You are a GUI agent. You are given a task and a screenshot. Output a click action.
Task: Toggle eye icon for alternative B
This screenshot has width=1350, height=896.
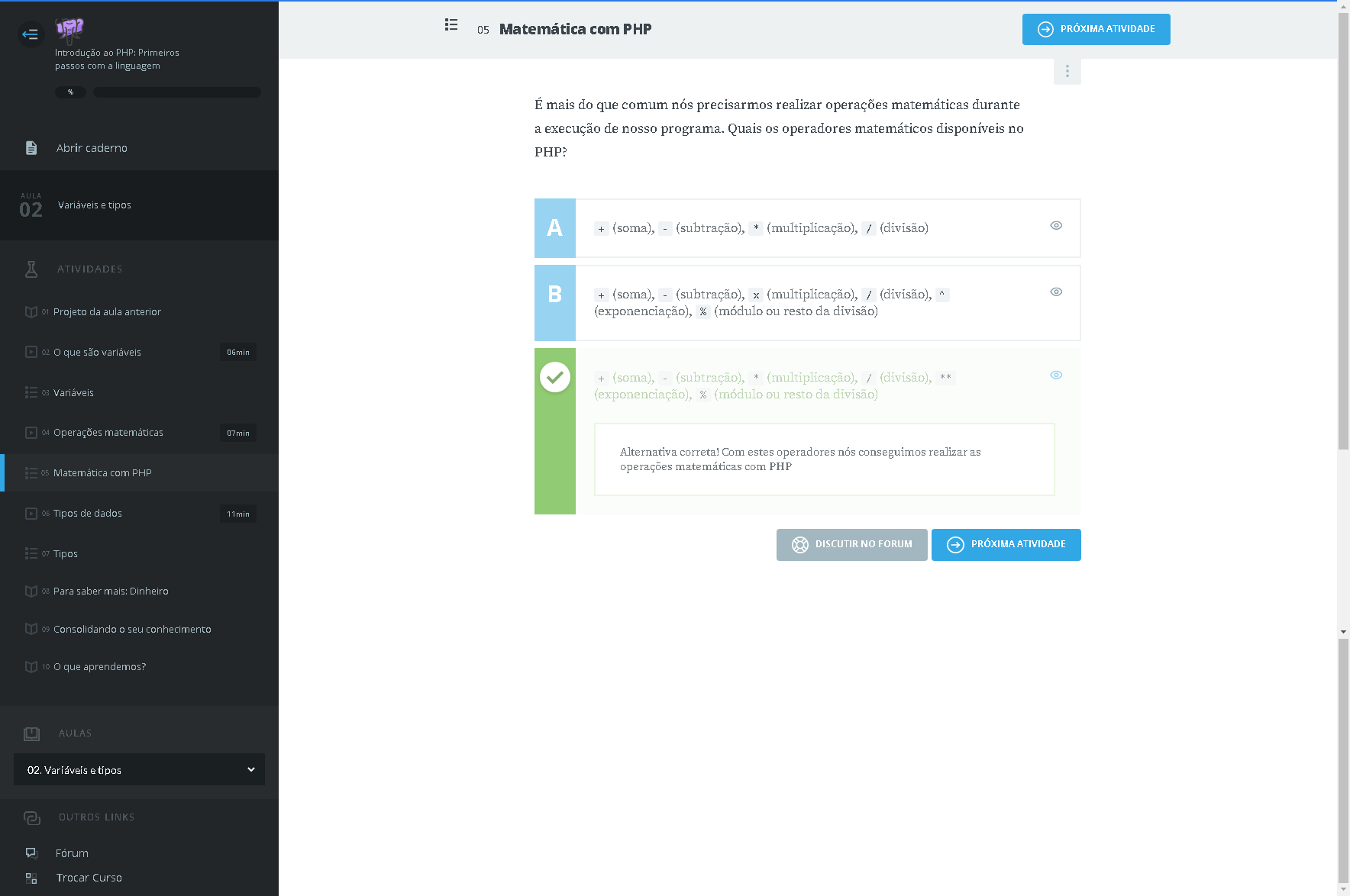pos(1056,292)
